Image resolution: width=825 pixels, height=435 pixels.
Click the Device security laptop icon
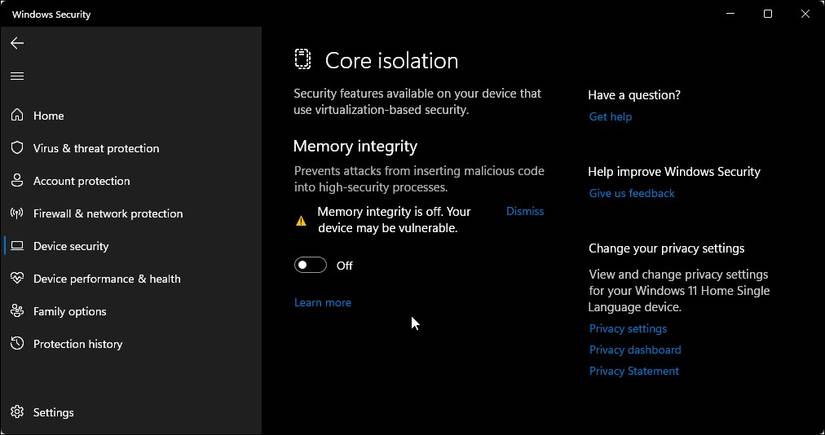pyautogui.click(x=17, y=246)
